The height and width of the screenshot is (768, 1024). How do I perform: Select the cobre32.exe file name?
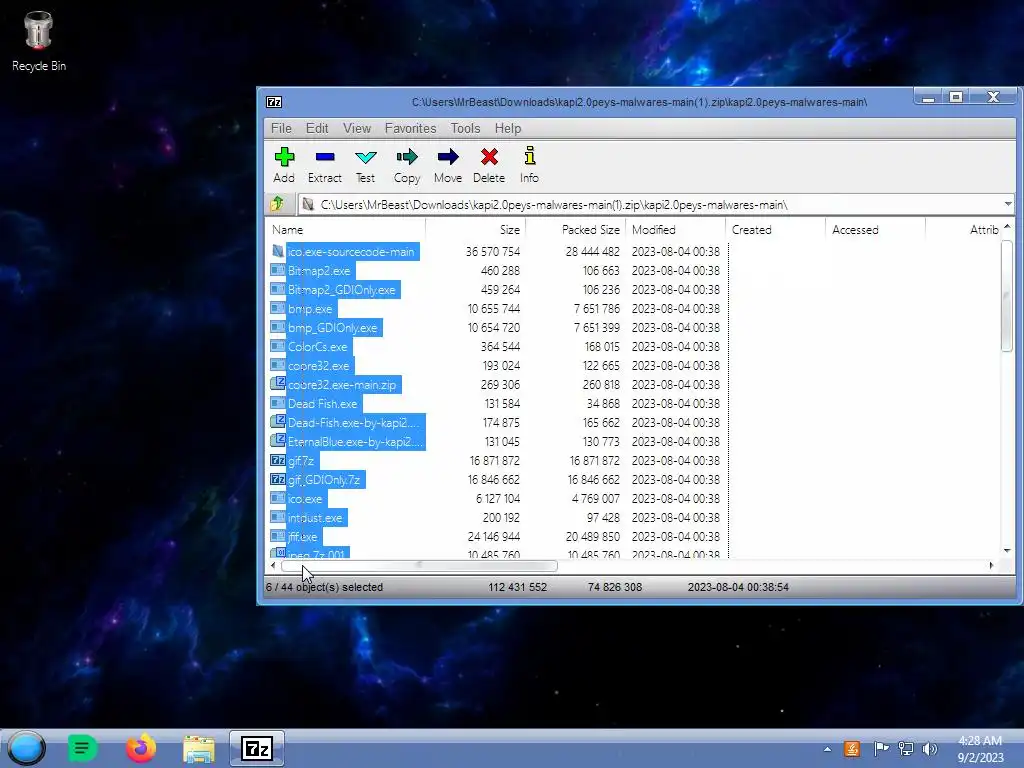[319, 366]
